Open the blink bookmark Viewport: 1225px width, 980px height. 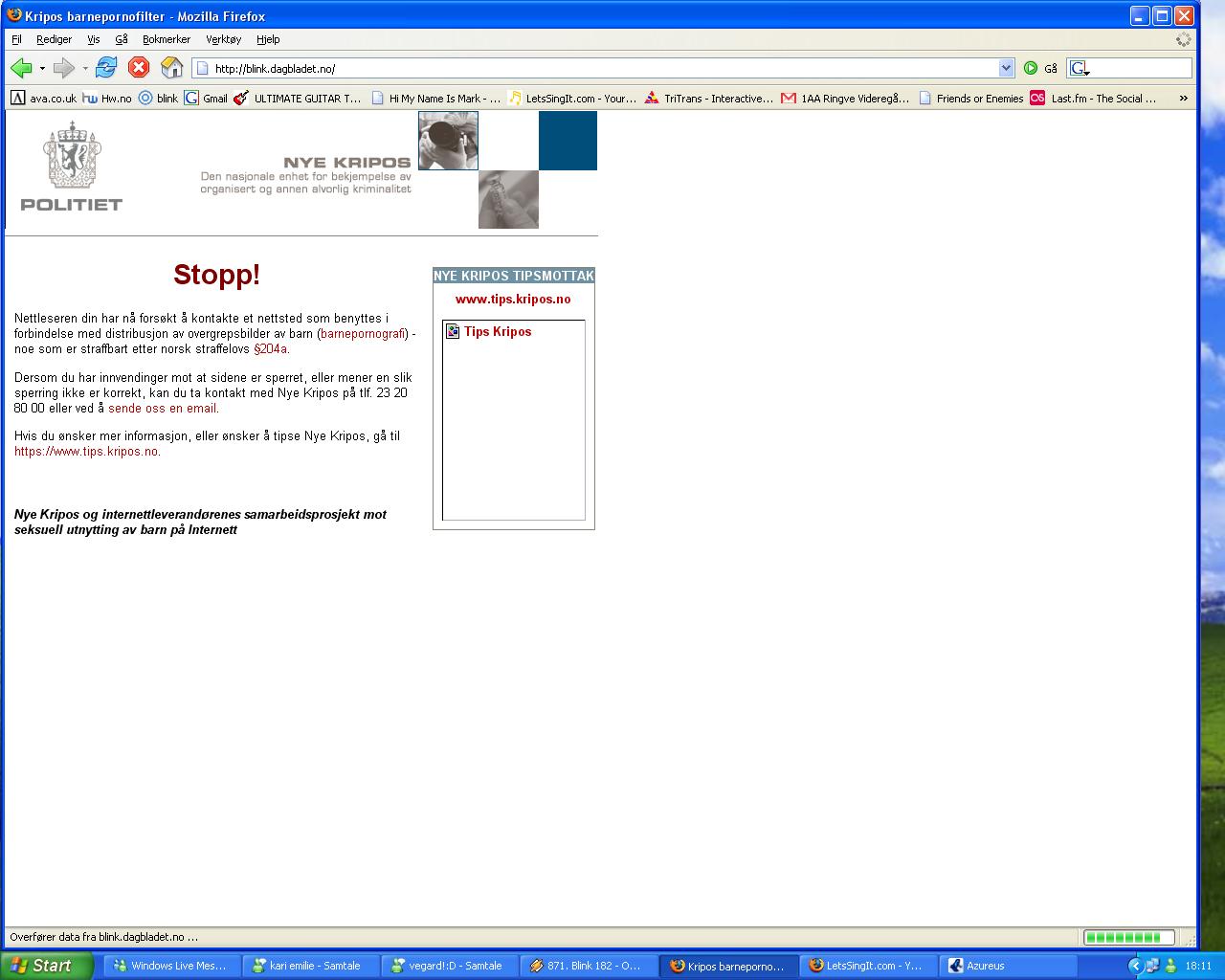pyautogui.click(x=159, y=98)
